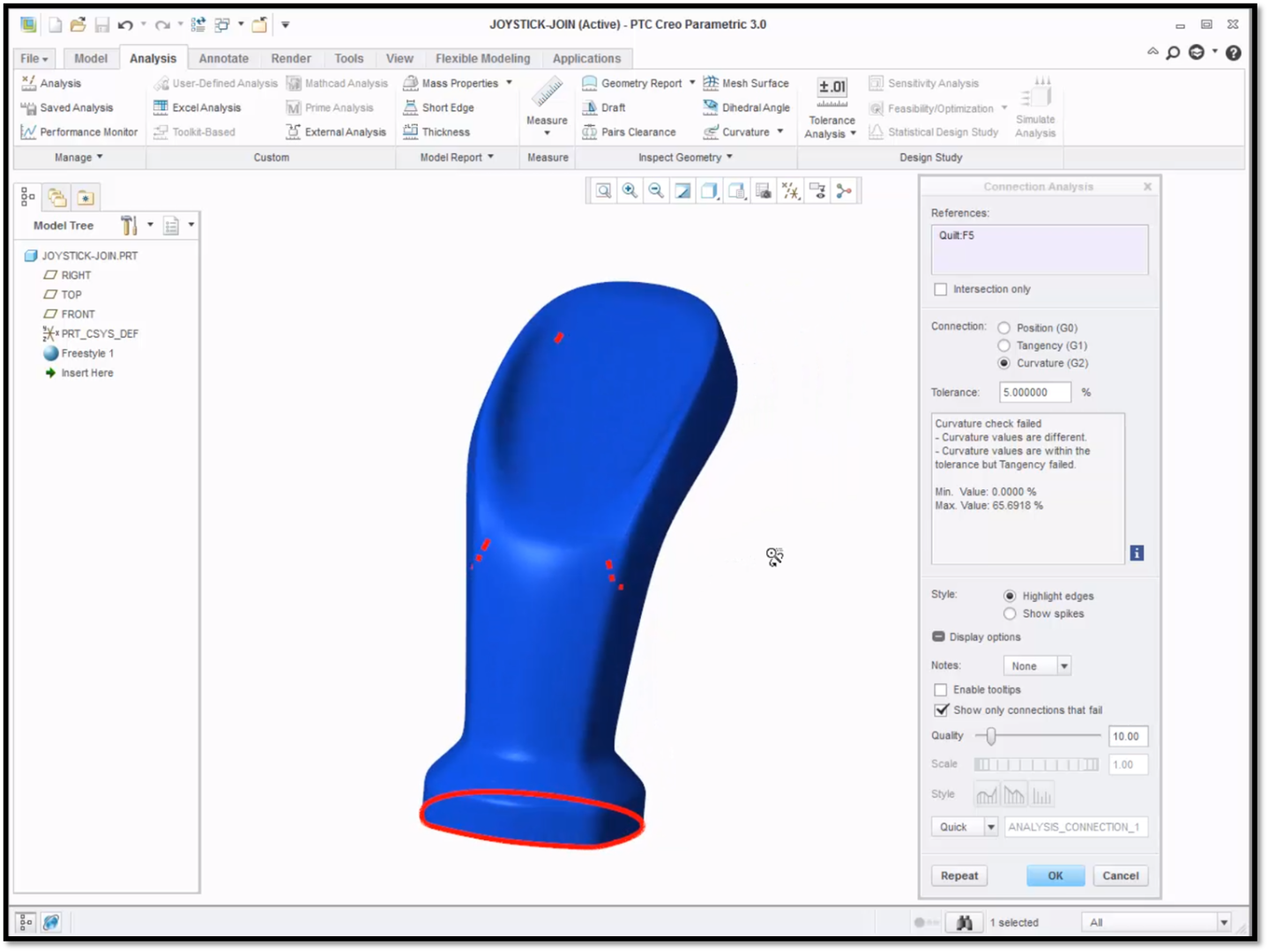This screenshot has height=952, width=1268.
Task: Open the Creo Help question mark icon
Action: 1234,53
